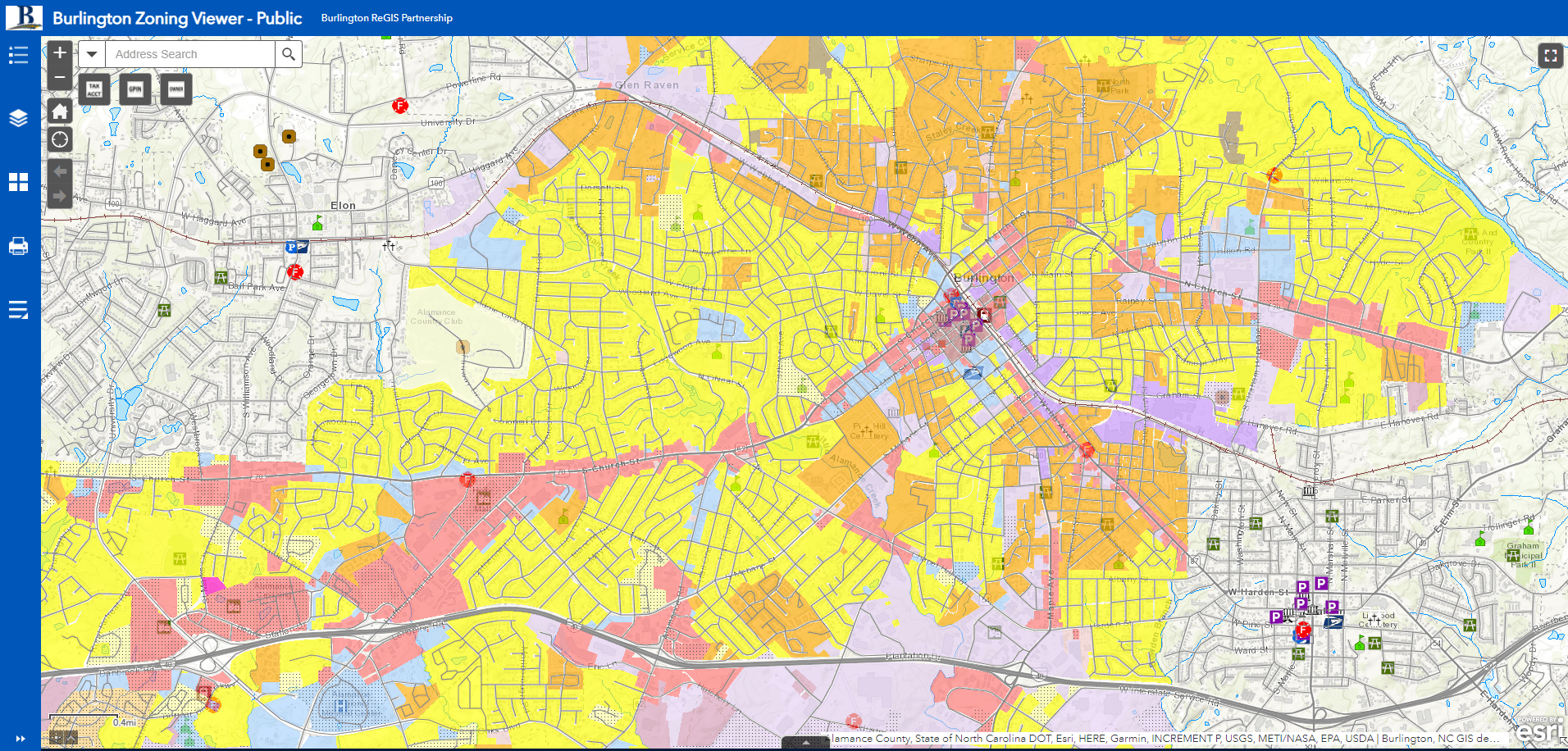
Task: Select the Print tool in the sidebar
Action: [x=18, y=245]
